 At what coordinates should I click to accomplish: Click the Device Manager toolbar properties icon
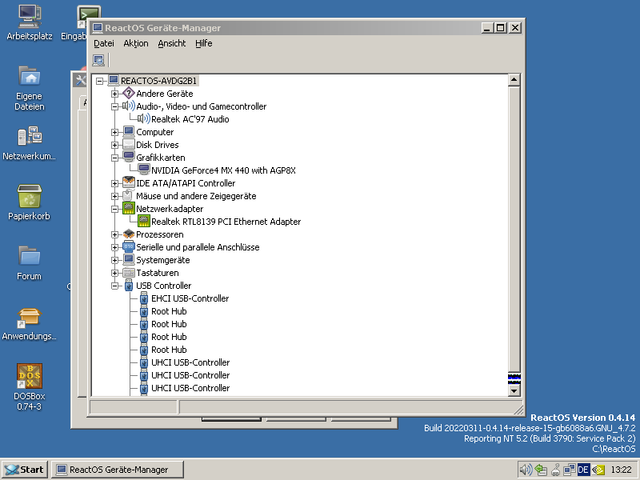point(99,60)
